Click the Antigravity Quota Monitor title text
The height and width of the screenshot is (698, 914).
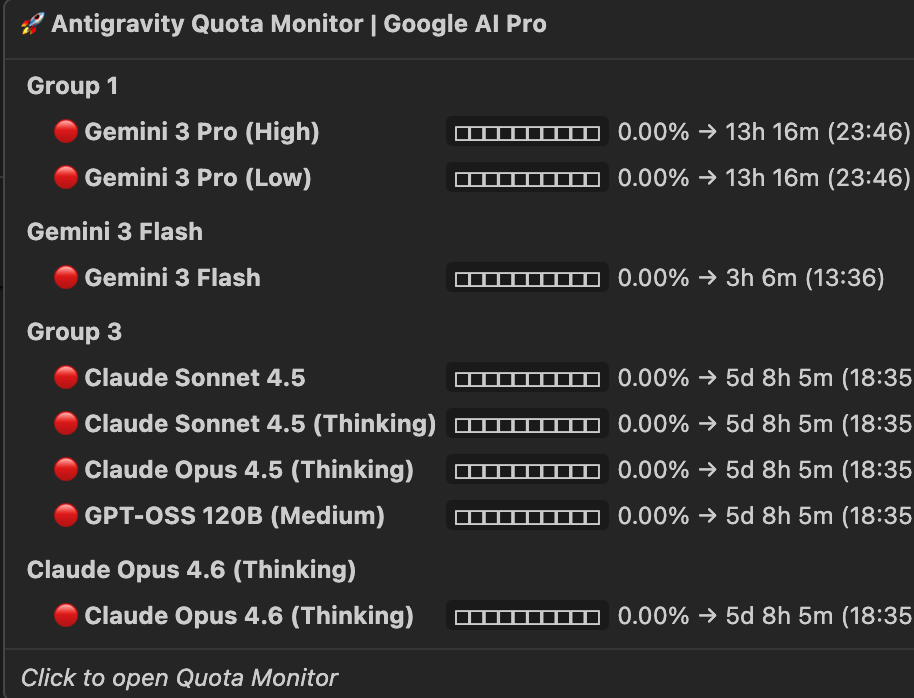(x=299, y=24)
